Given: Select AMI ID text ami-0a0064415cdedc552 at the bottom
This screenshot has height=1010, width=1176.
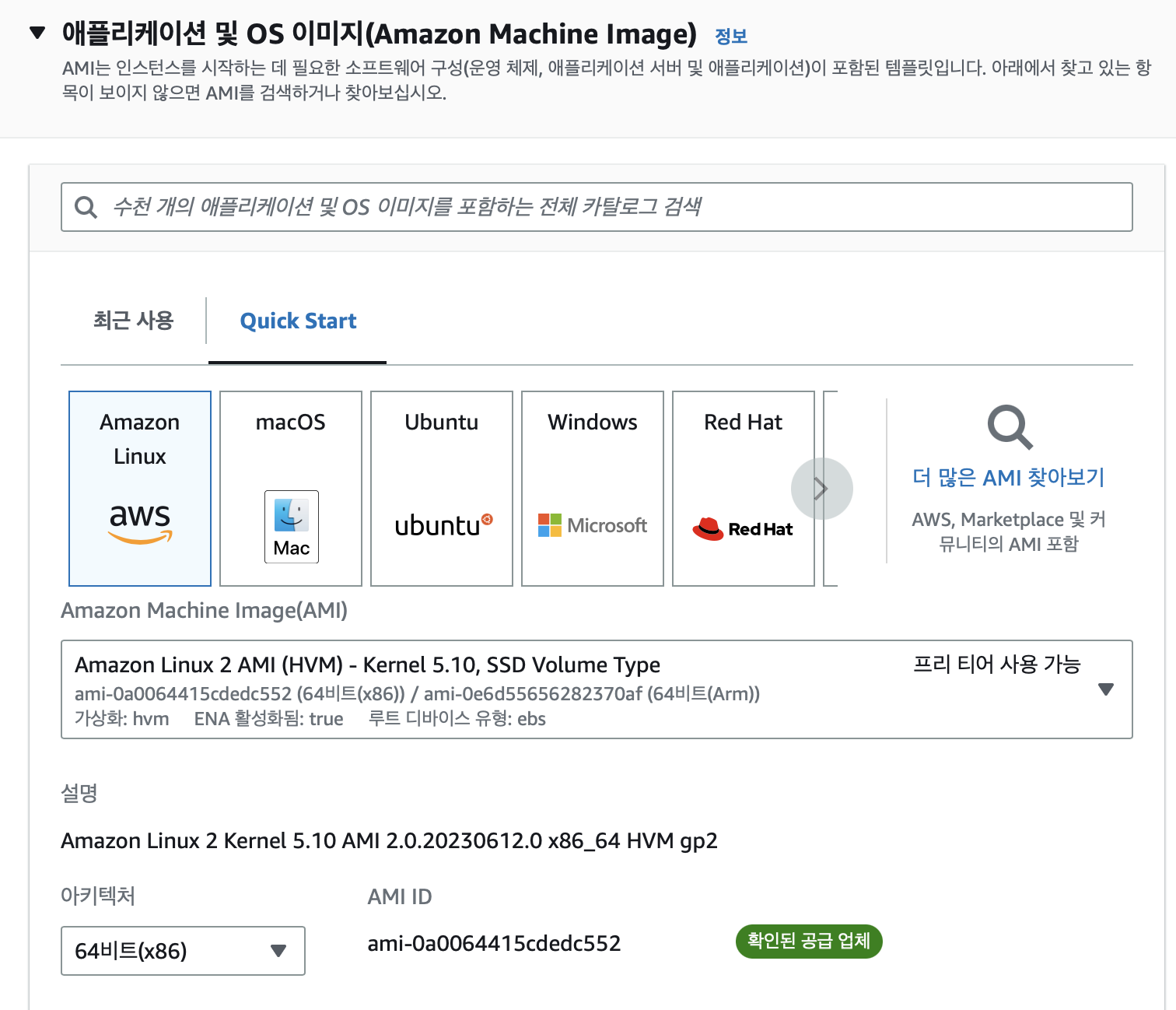Looking at the screenshot, I should (494, 944).
